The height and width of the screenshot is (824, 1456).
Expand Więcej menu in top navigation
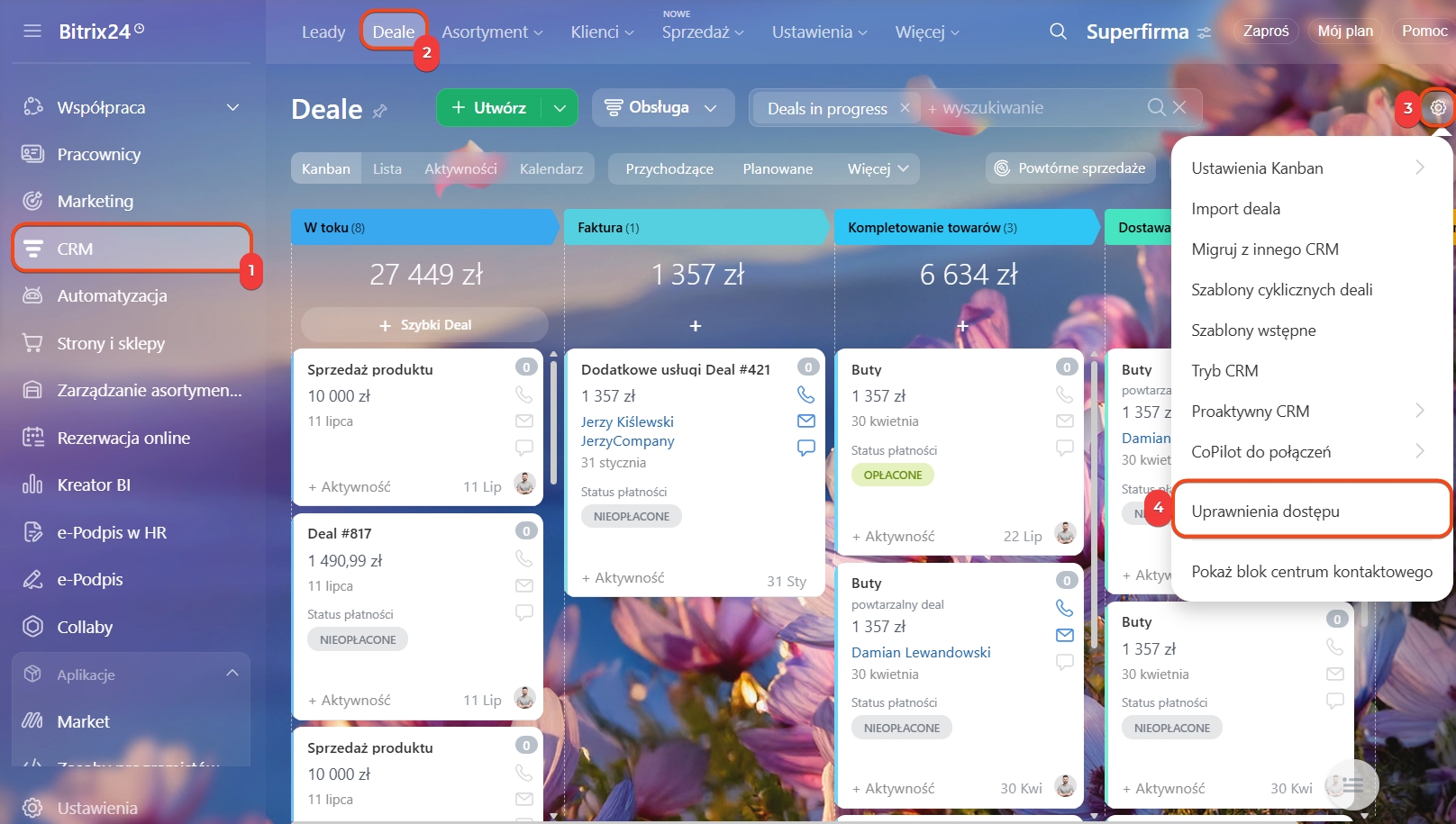(x=927, y=32)
